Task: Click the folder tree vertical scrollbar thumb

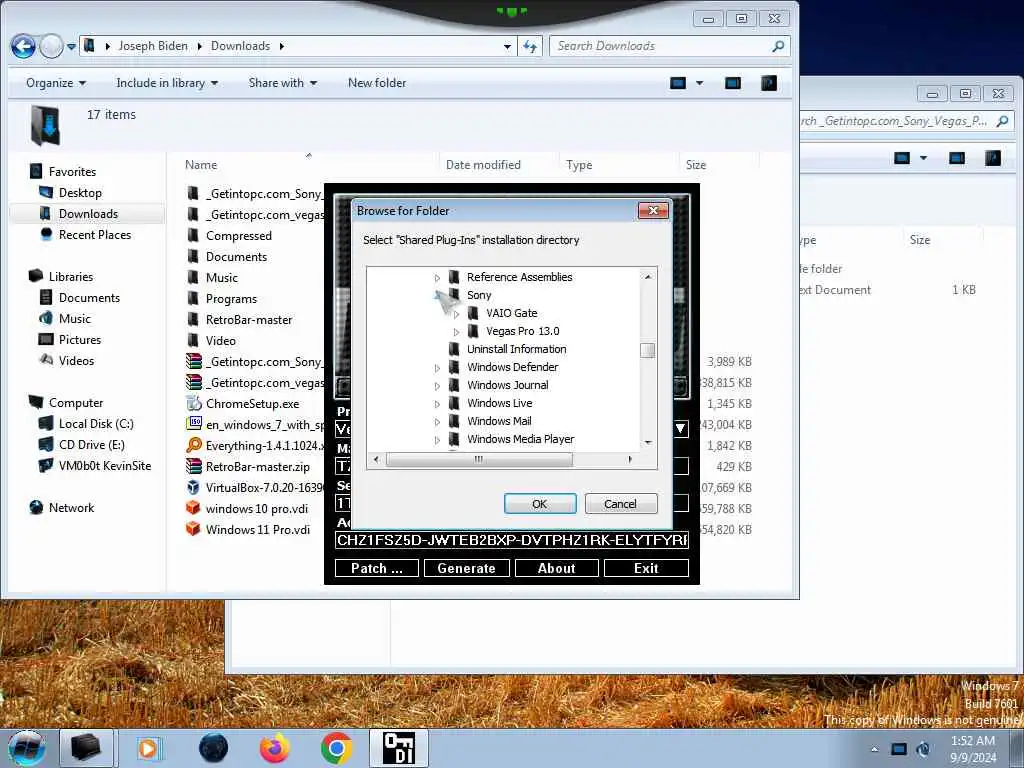Action: coord(647,351)
